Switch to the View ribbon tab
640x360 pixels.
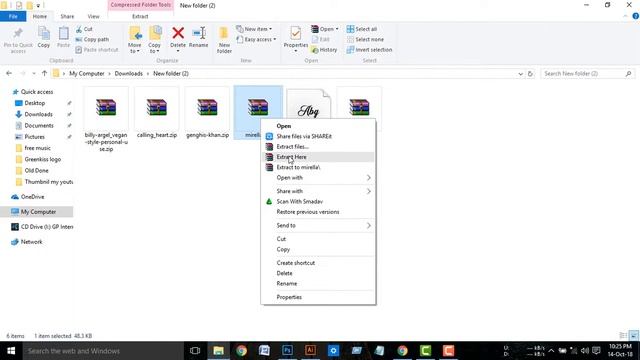(x=93, y=16)
